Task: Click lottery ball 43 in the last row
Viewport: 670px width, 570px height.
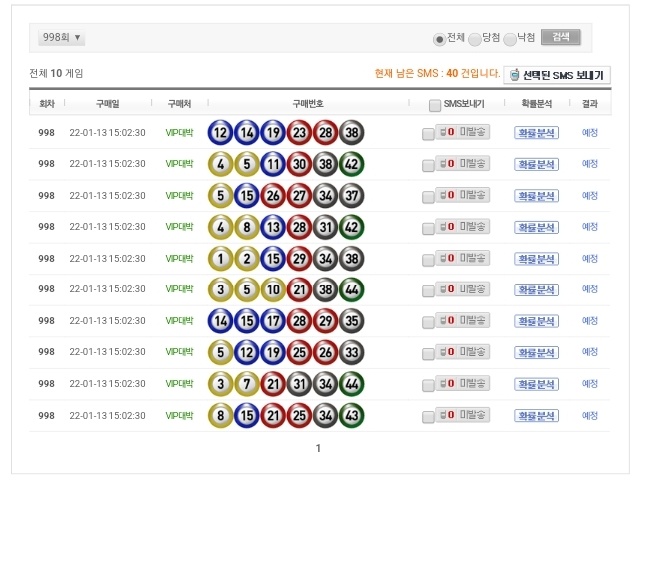Action: pyautogui.click(x=351, y=415)
